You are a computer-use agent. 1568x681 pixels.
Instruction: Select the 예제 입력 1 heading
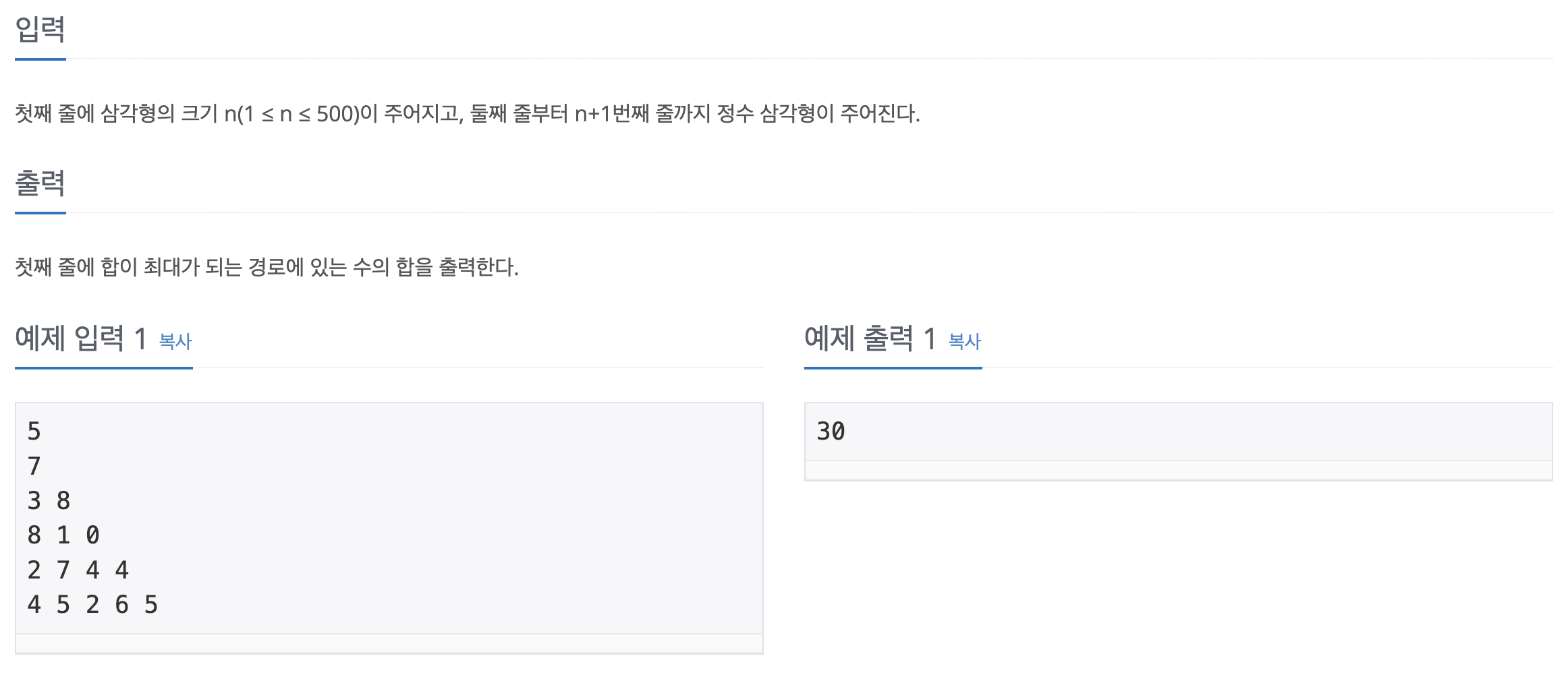point(81,338)
